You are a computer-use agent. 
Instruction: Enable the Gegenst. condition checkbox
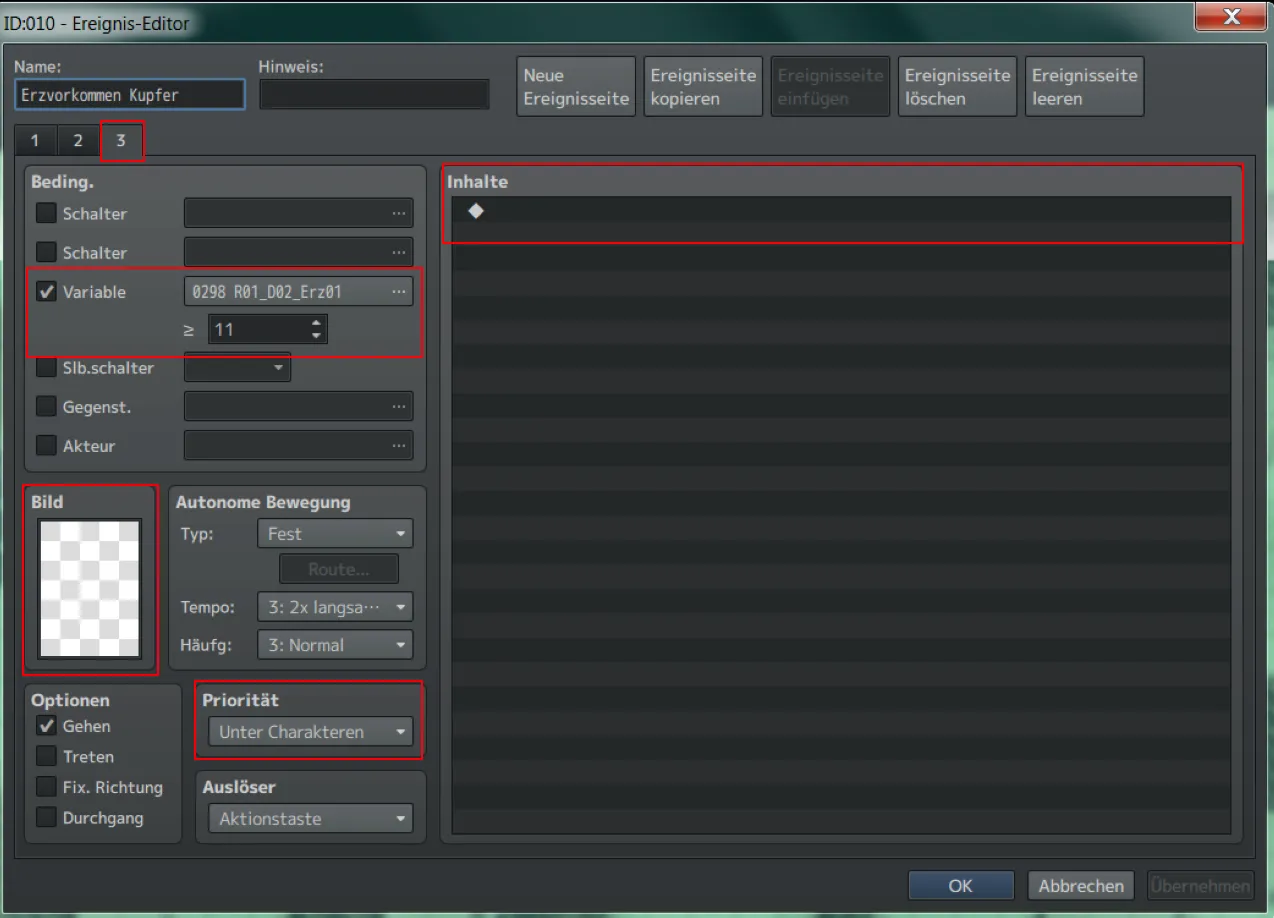(46, 407)
